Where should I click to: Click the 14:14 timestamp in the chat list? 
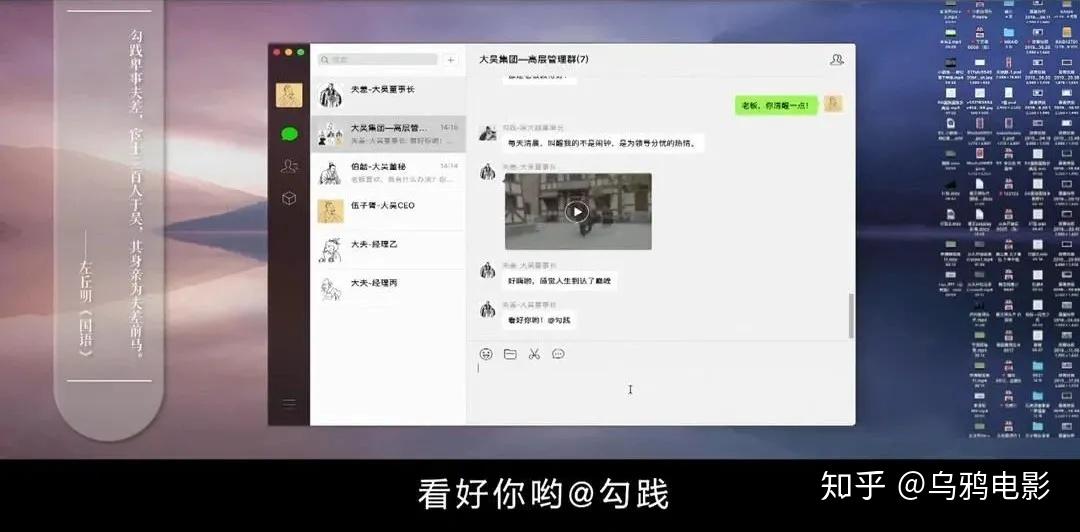[x=449, y=166]
